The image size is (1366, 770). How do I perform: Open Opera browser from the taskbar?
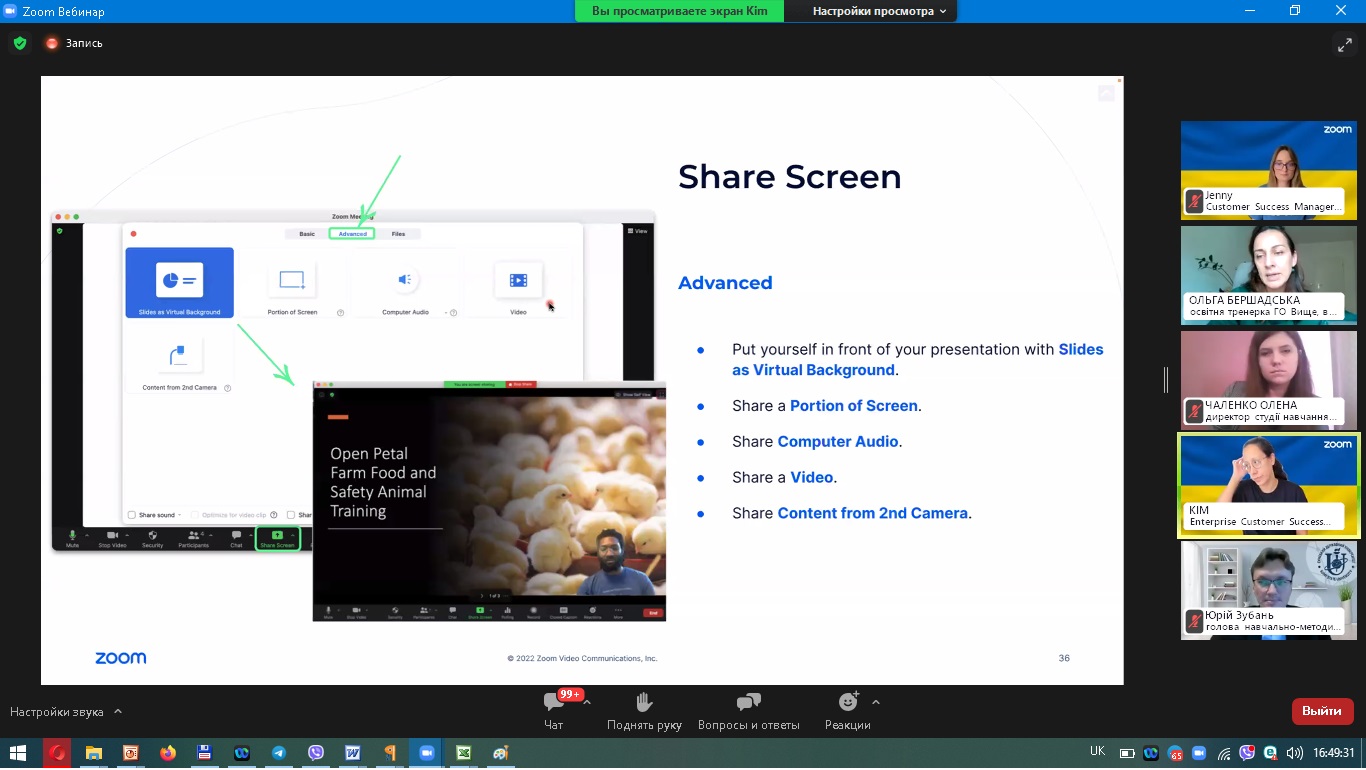point(57,753)
